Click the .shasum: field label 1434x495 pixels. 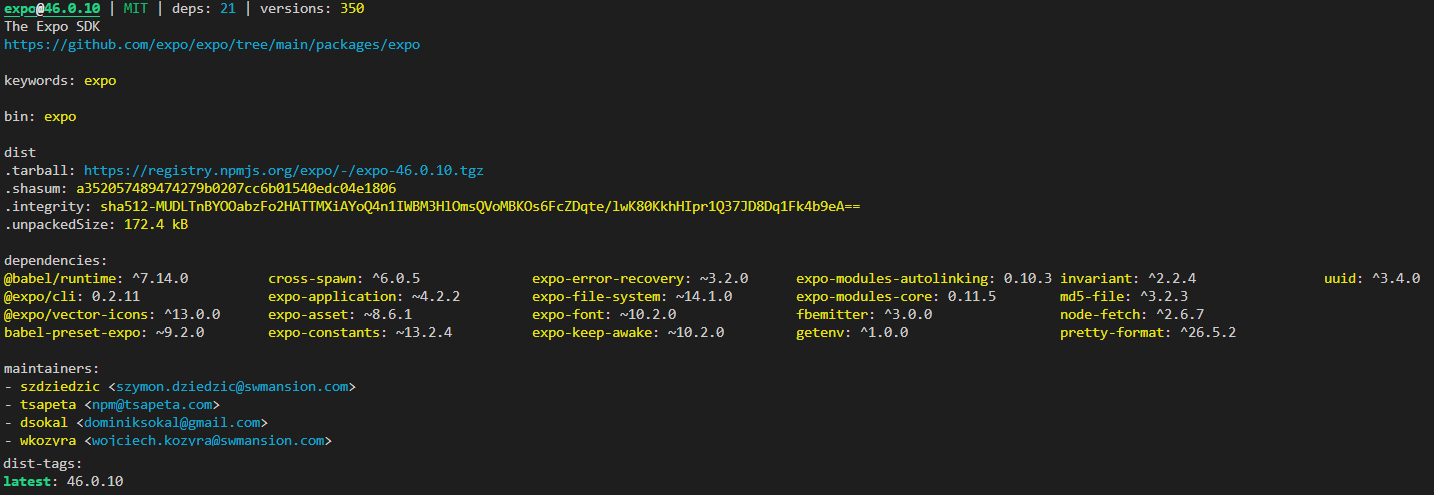tap(36, 189)
